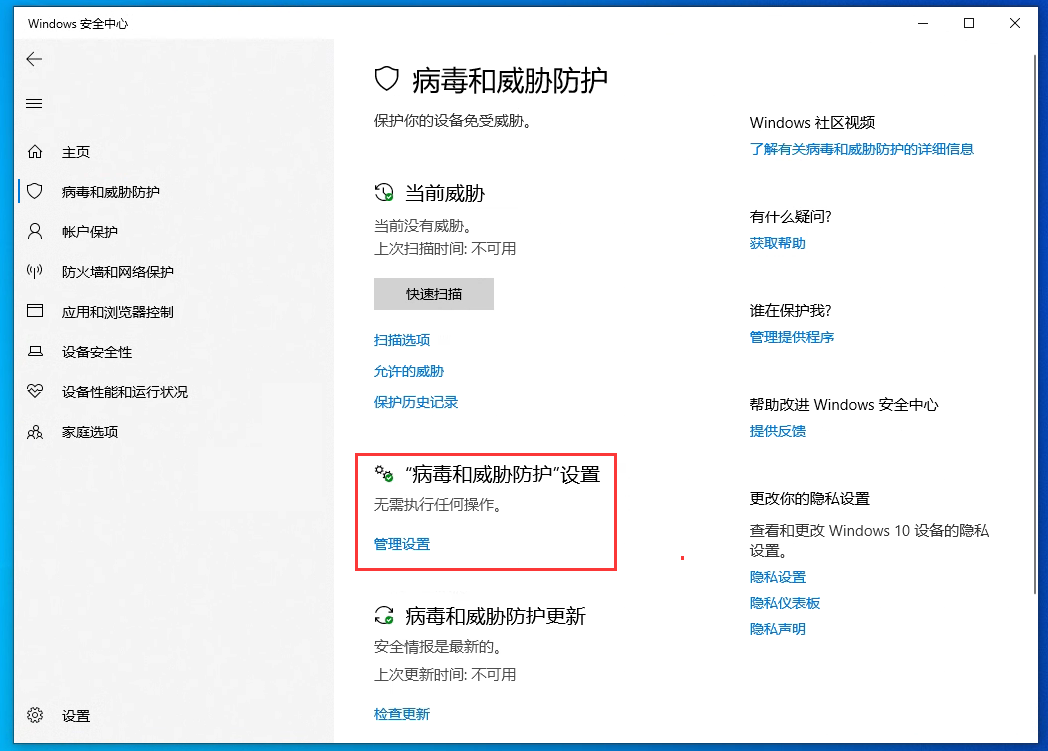Open the 扫描选项 link
The width and height of the screenshot is (1048, 751).
pos(402,340)
